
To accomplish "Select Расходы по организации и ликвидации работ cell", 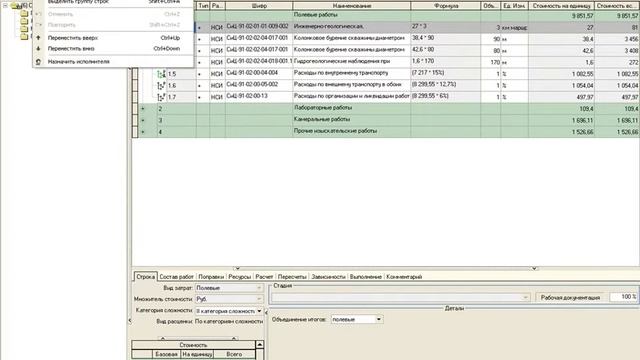I will (351, 97).
